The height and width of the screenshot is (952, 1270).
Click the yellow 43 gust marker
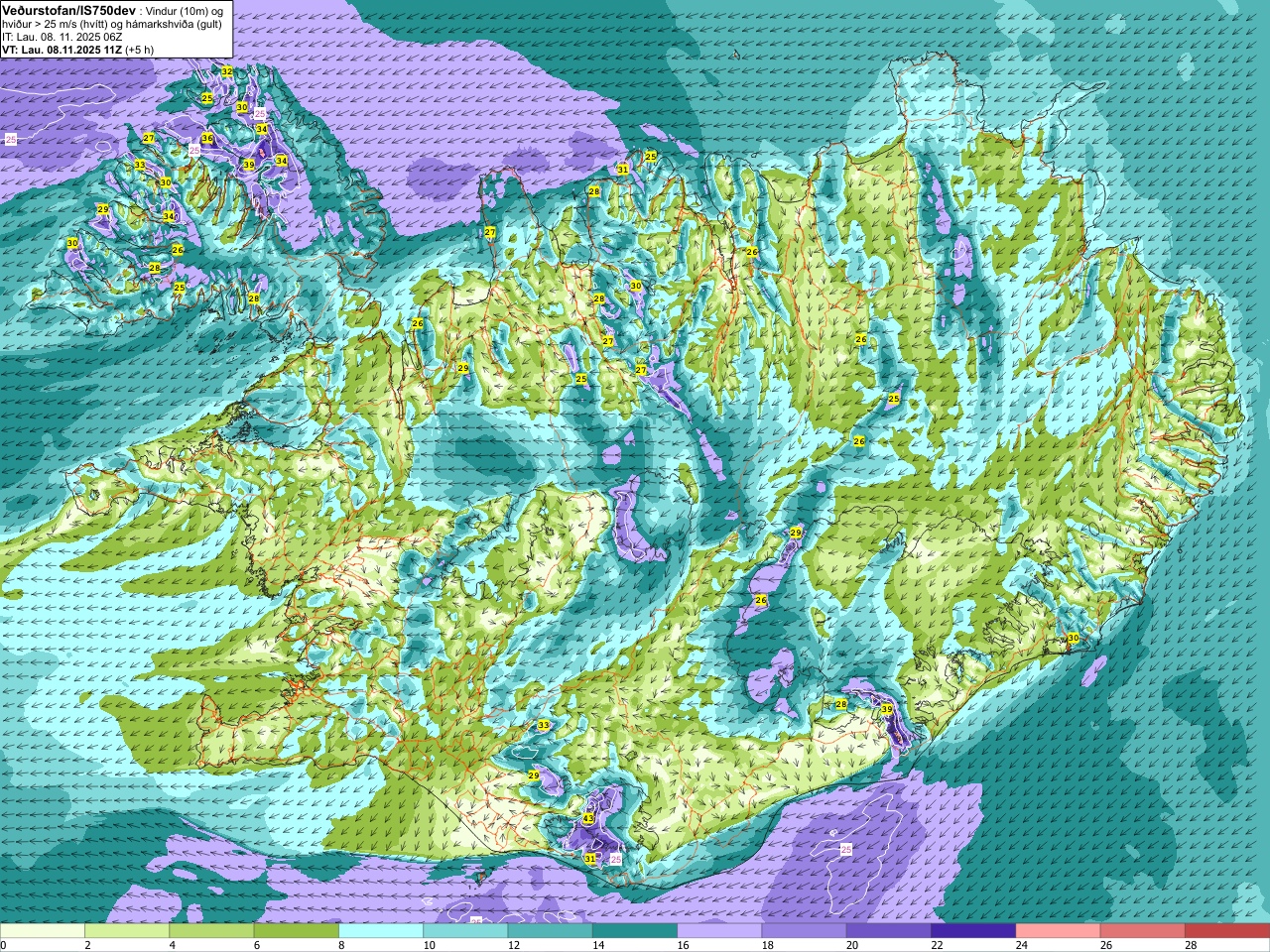pos(588,819)
